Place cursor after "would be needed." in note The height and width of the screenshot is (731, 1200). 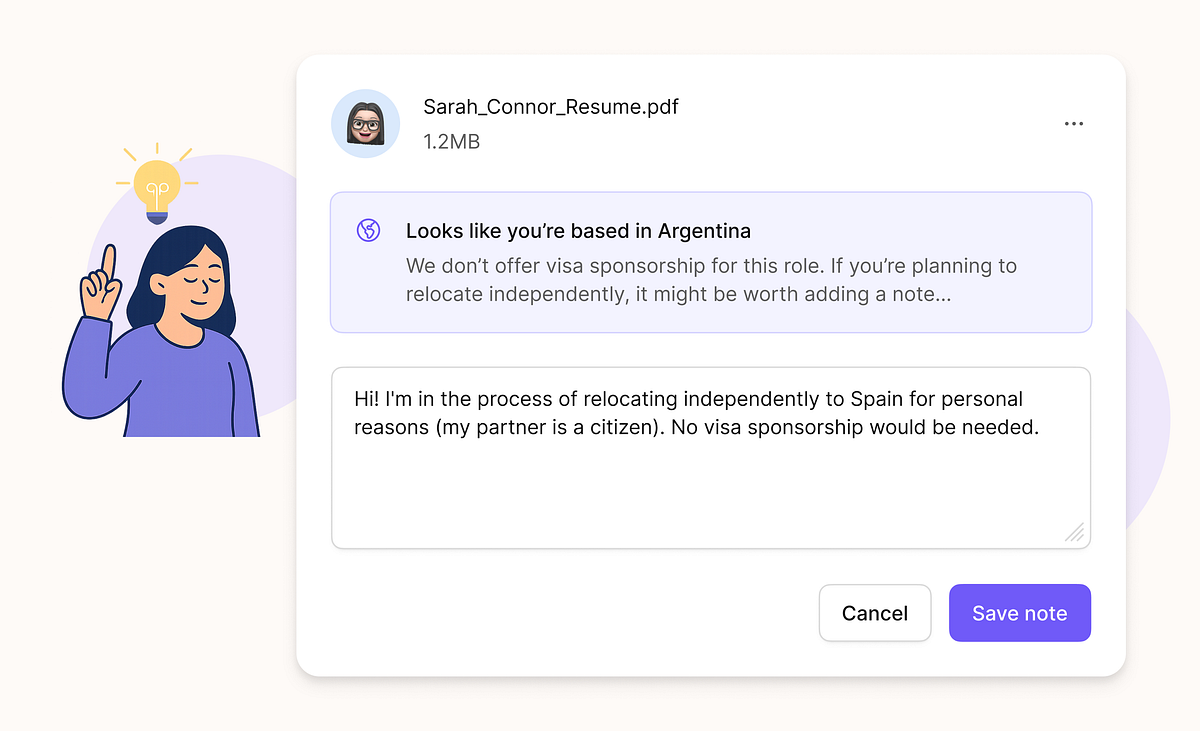(1042, 428)
